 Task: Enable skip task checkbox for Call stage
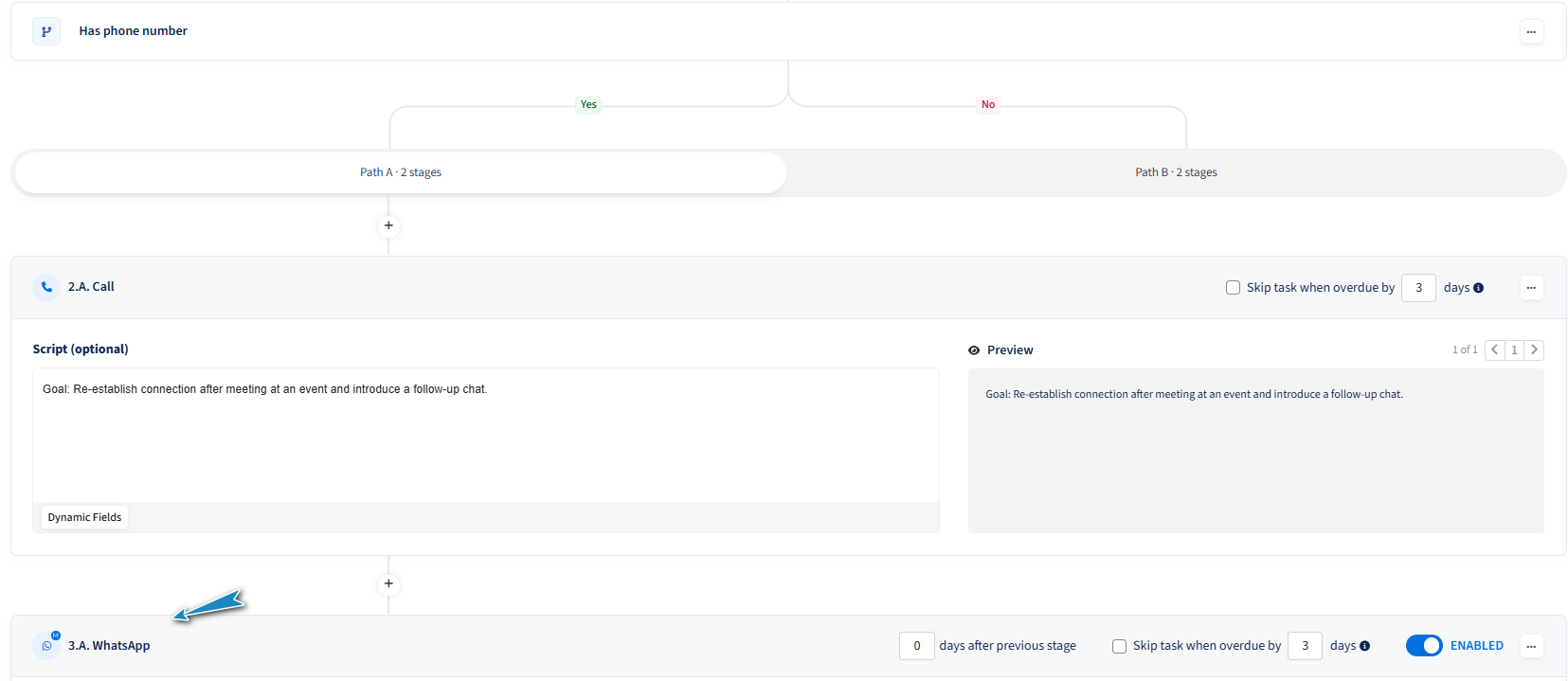(1233, 287)
